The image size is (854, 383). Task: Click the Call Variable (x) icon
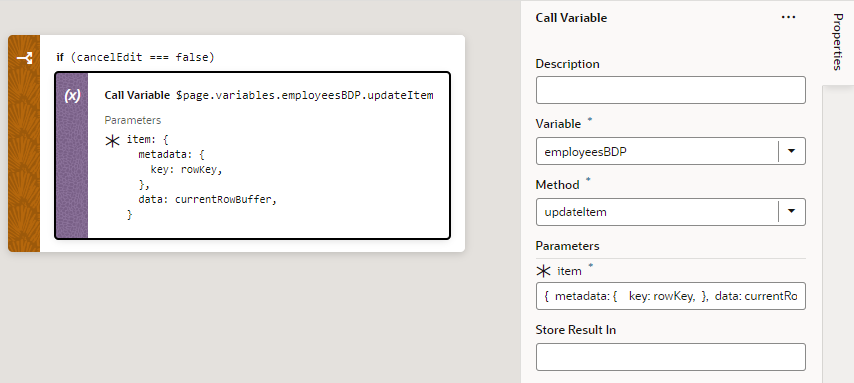click(72, 96)
